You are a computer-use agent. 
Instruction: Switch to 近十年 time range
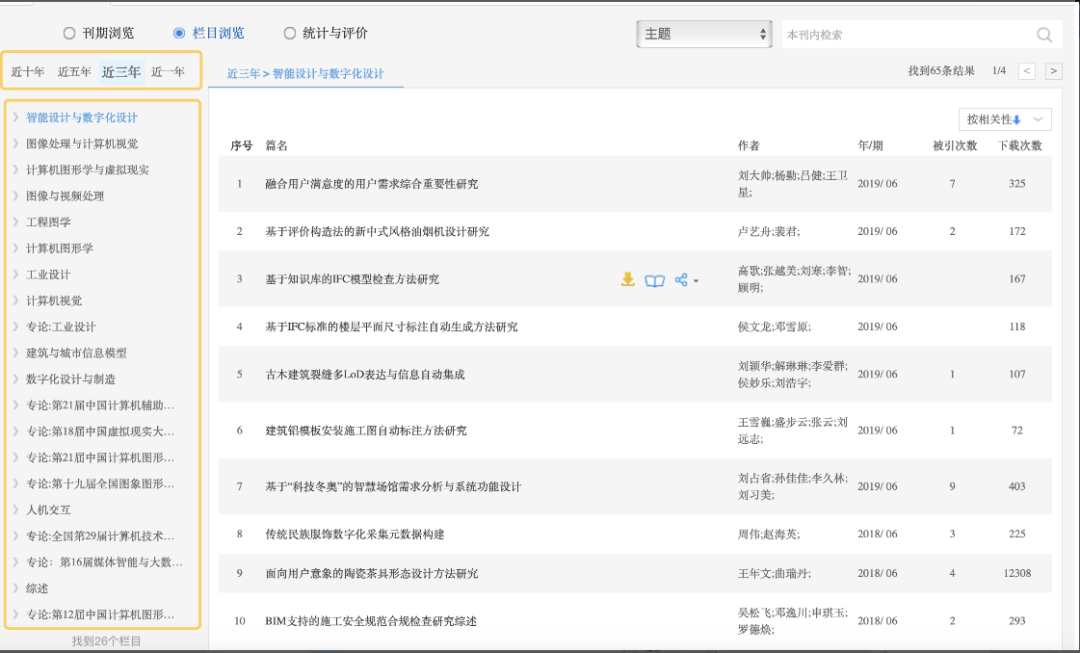pyautogui.click(x=28, y=72)
